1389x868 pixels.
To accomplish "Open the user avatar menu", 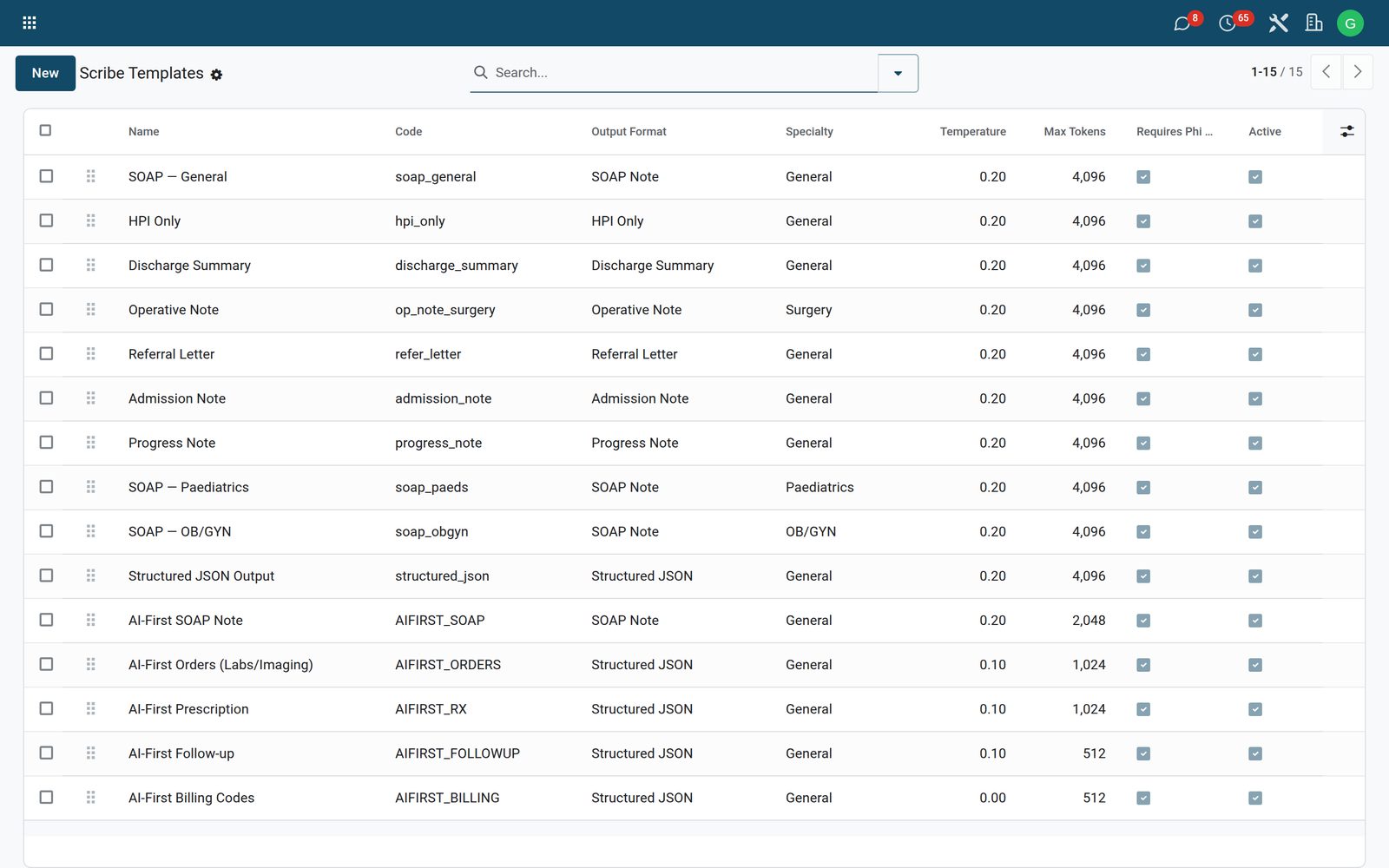I will pos(1350,23).
